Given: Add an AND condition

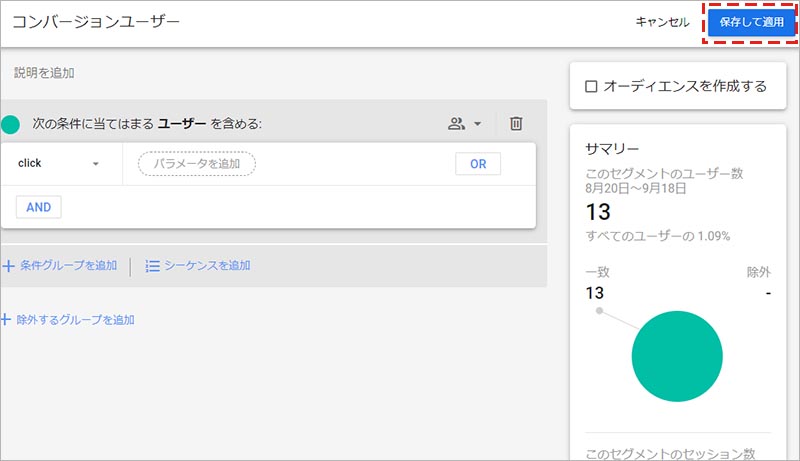Looking at the screenshot, I should 39,207.
